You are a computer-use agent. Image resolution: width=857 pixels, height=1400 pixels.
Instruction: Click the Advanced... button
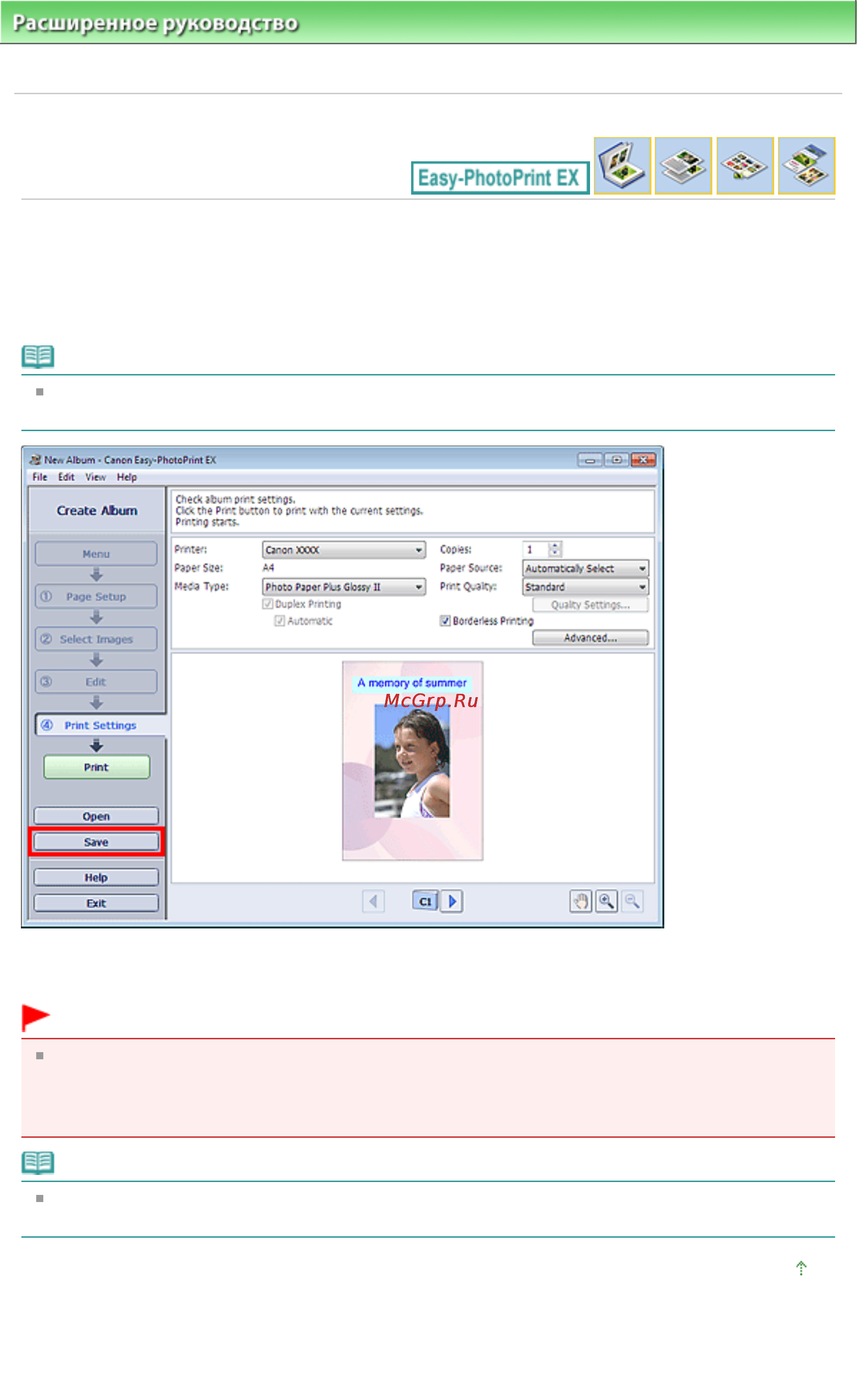tap(590, 638)
